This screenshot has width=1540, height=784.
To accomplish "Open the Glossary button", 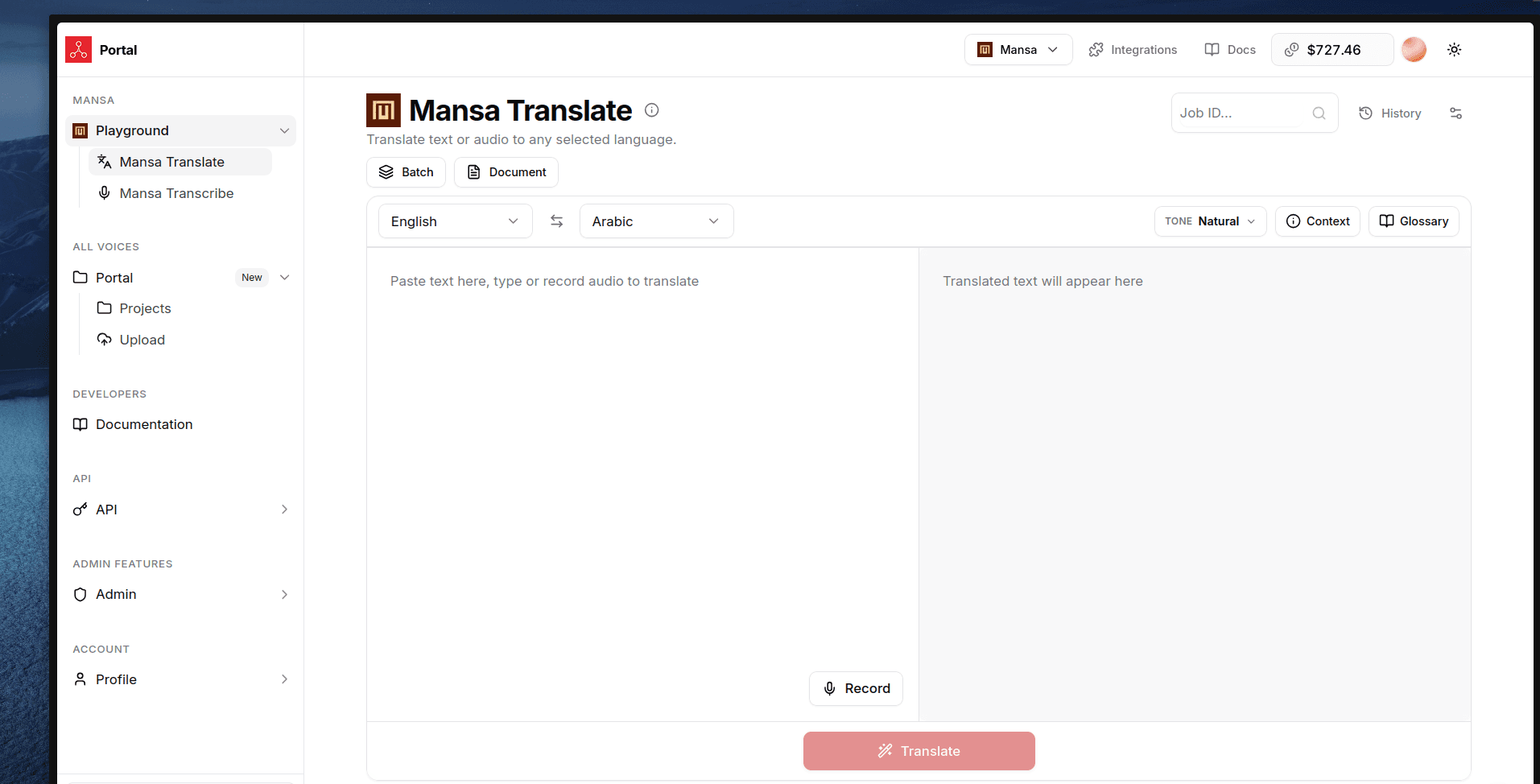I will [x=1414, y=221].
